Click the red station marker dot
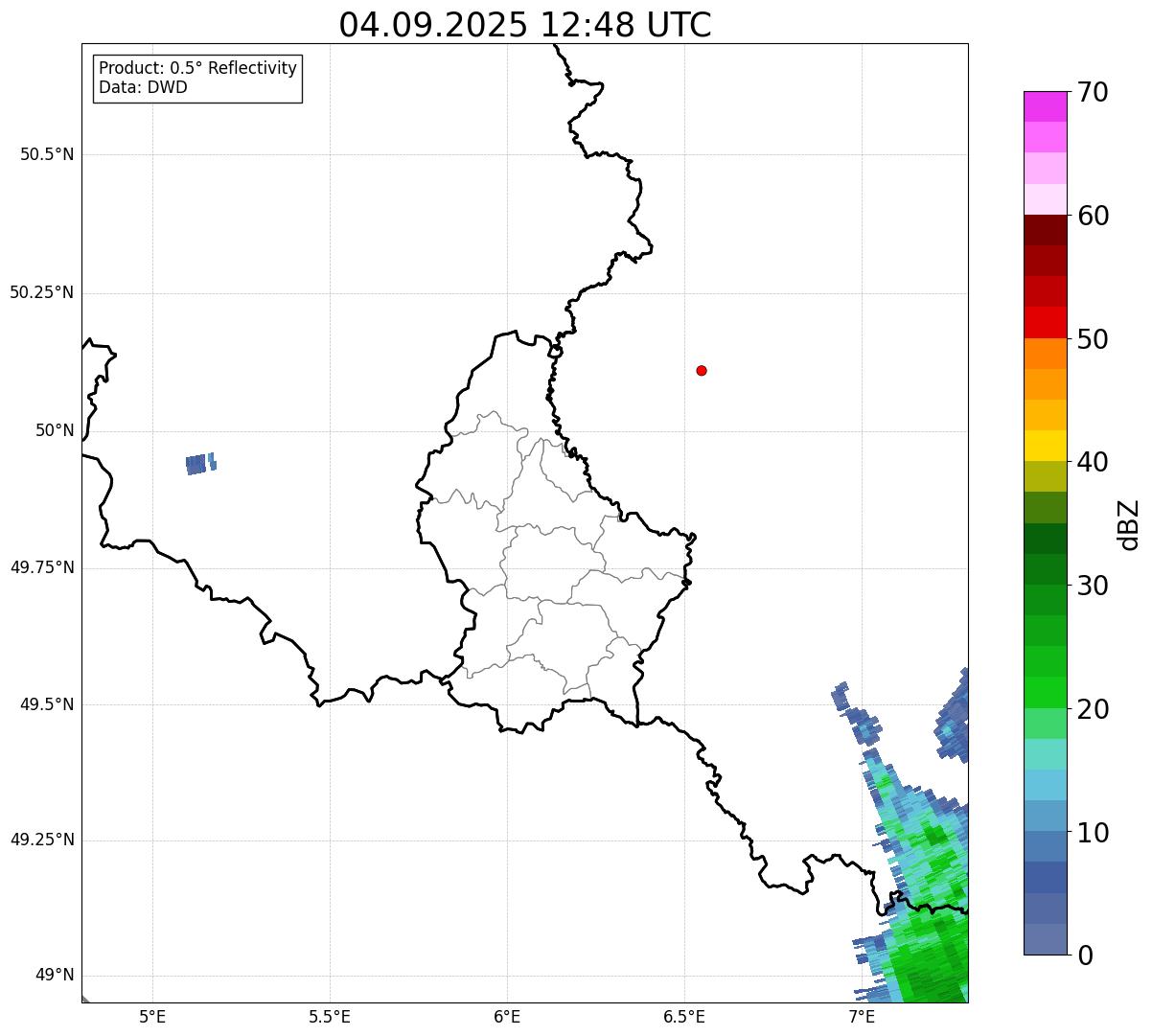 [x=702, y=370]
